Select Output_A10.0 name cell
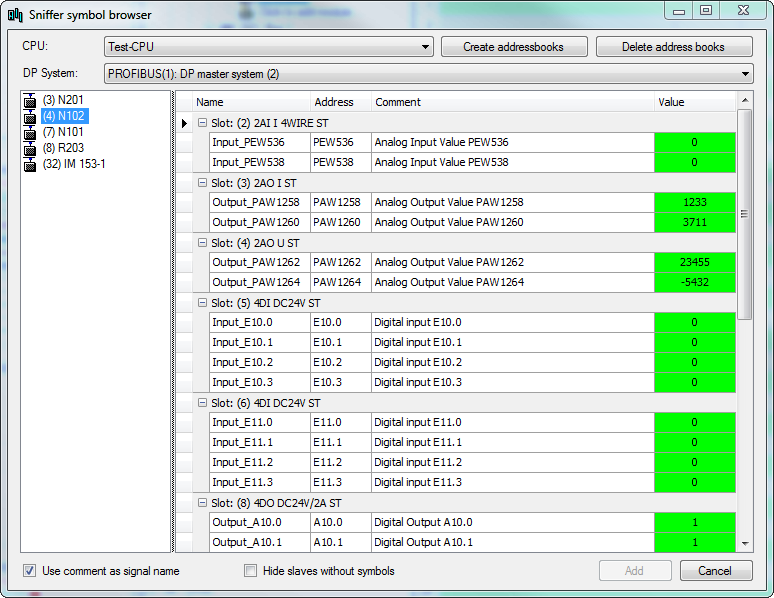This screenshot has height=598, width=774. coord(260,522)
